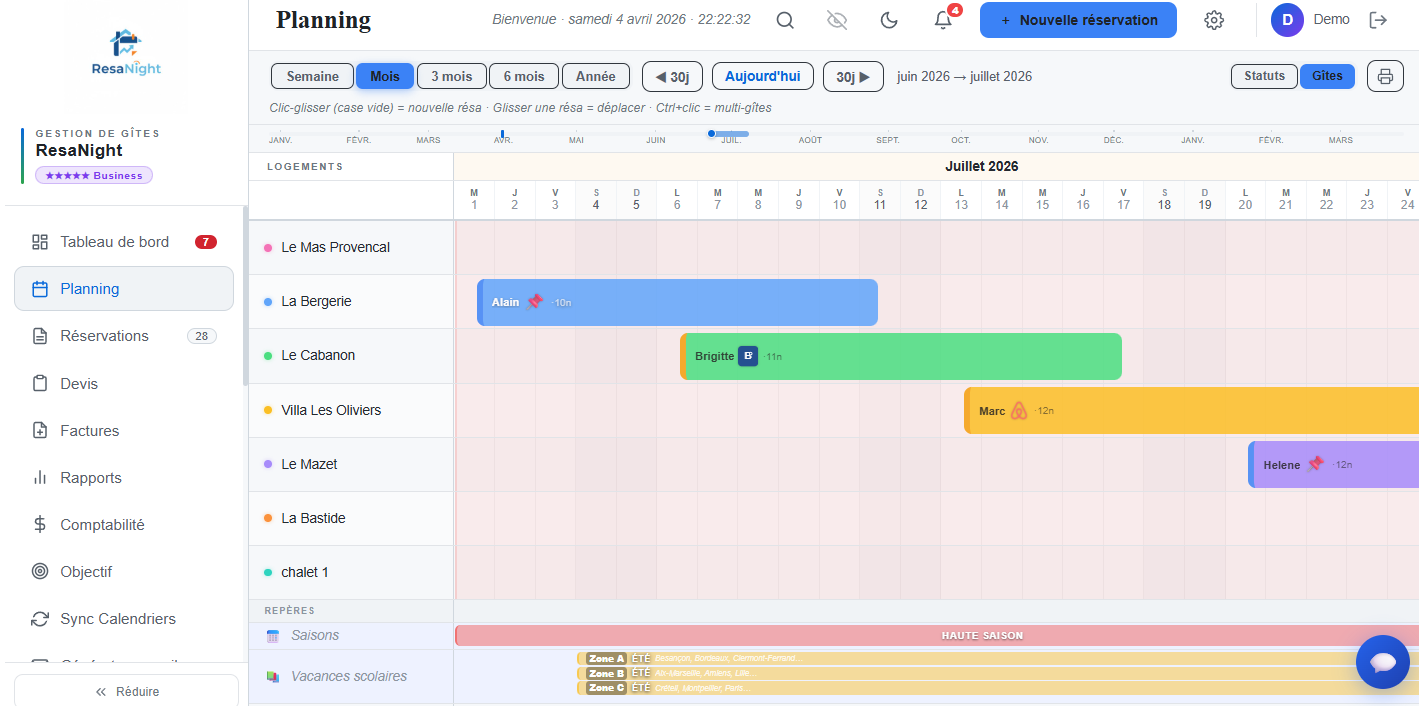
Task: Click the Zone A holiday bar
Action: point(998,659)
